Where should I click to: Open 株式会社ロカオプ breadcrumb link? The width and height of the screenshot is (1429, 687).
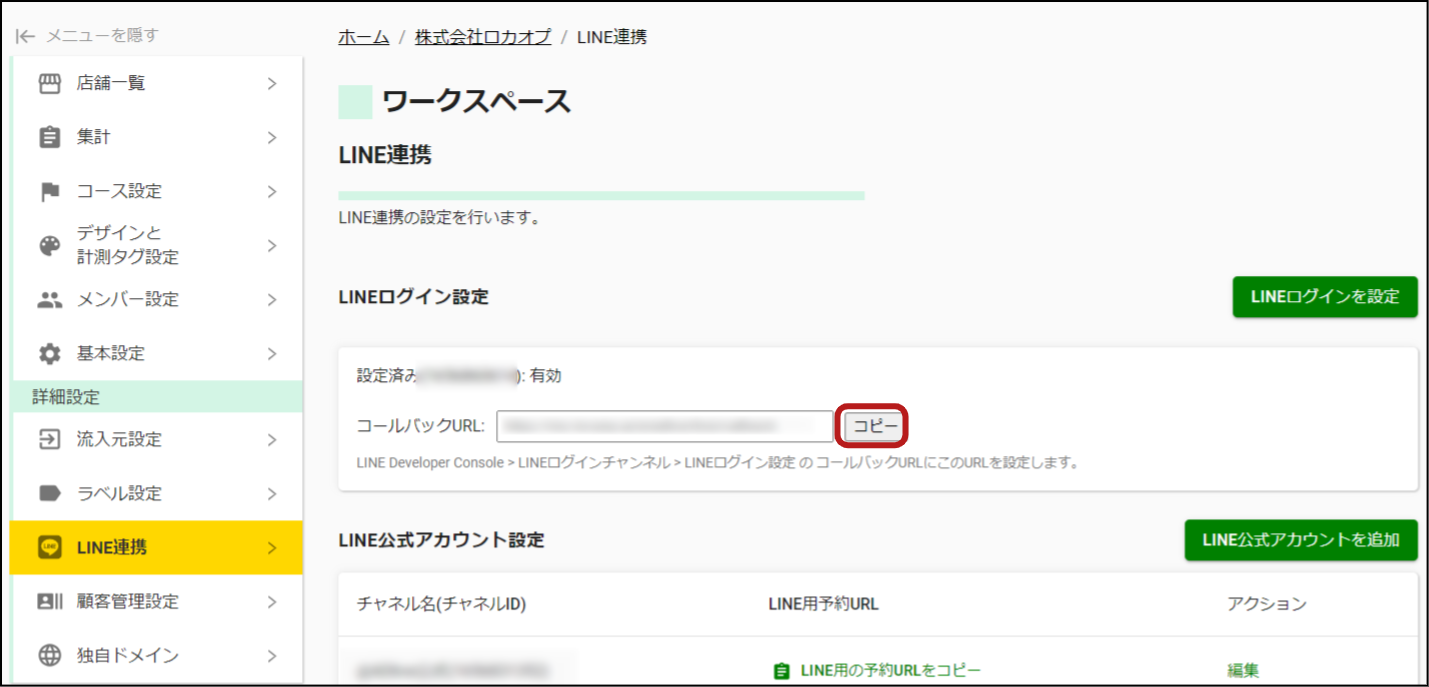(x=483, y=37)
